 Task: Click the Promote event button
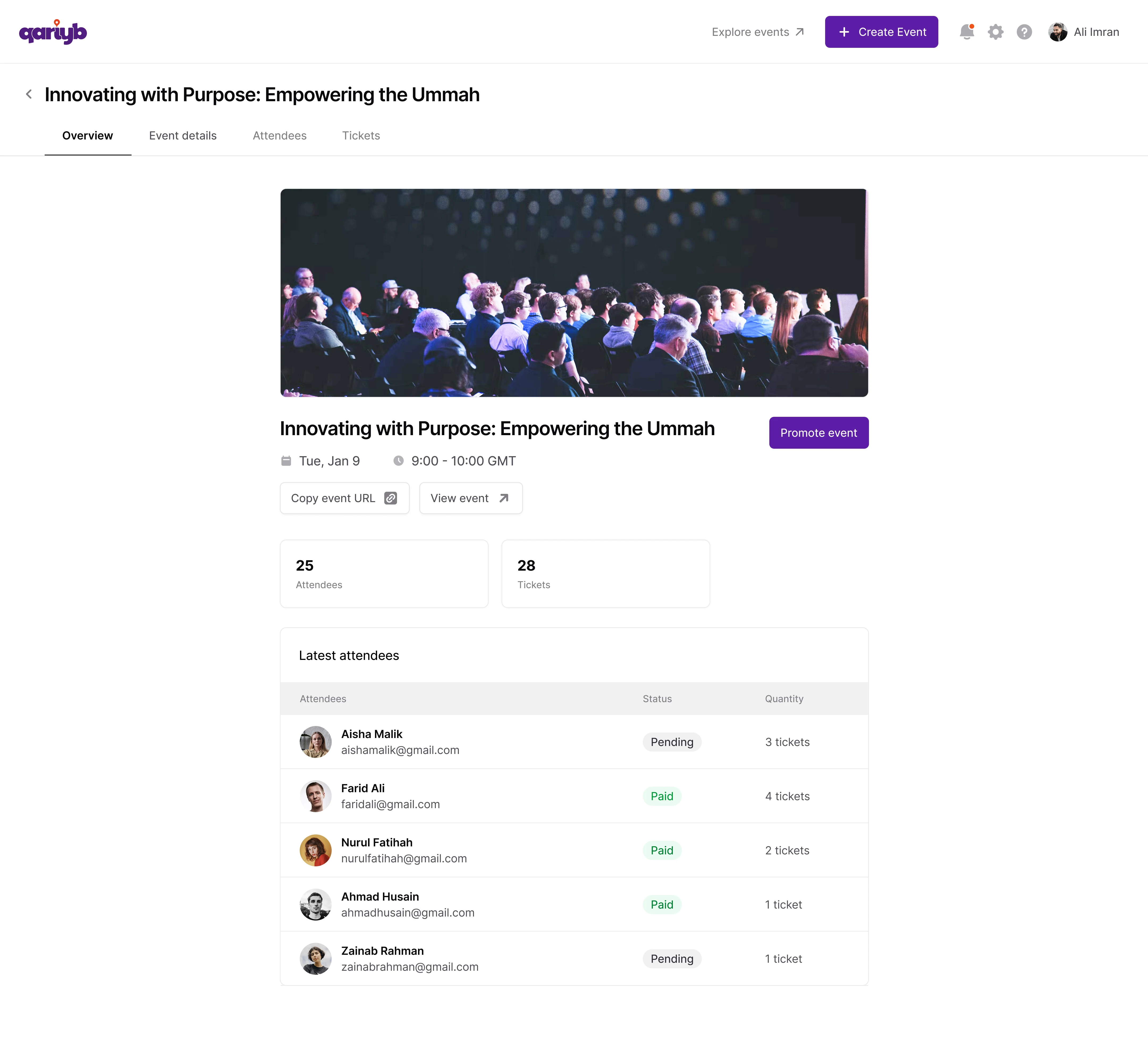[818, 432]
